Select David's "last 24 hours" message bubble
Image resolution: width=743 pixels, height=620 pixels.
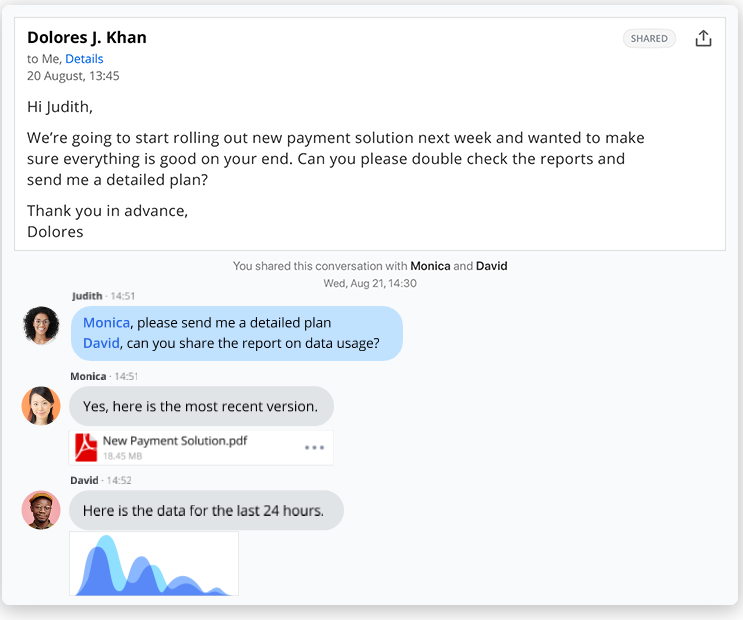[x=204, y=510]
